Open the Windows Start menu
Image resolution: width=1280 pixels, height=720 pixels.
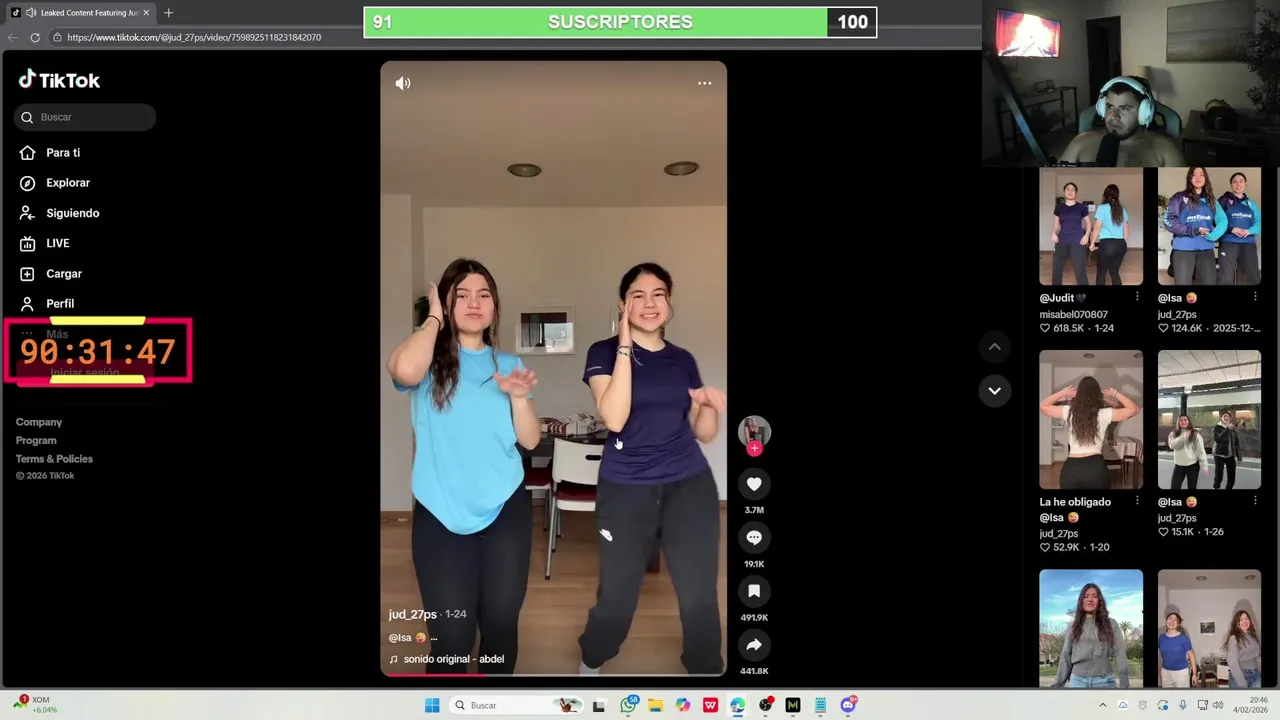pos(432,705)
